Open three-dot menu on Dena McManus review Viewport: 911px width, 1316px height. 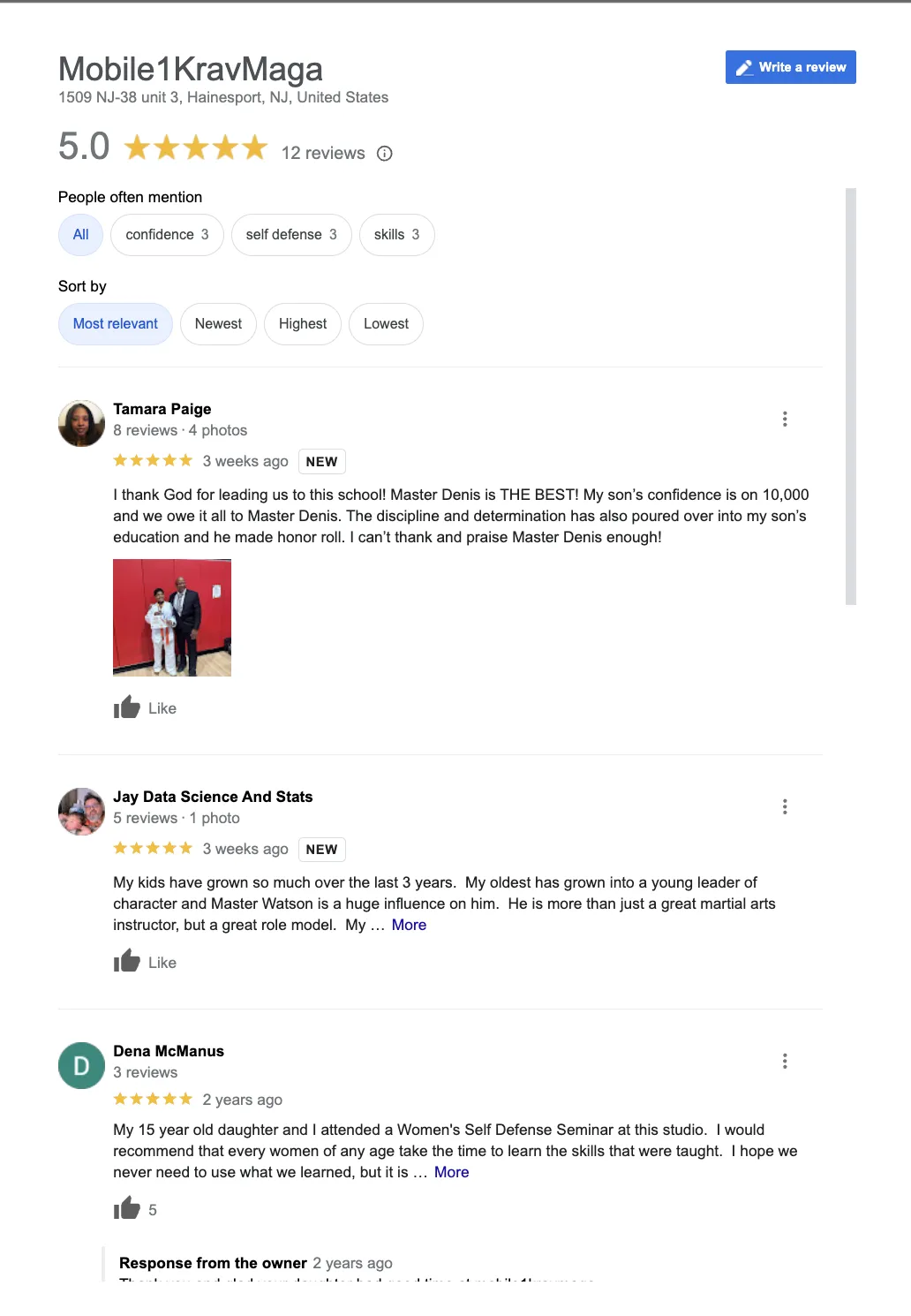coord(785,1062)
